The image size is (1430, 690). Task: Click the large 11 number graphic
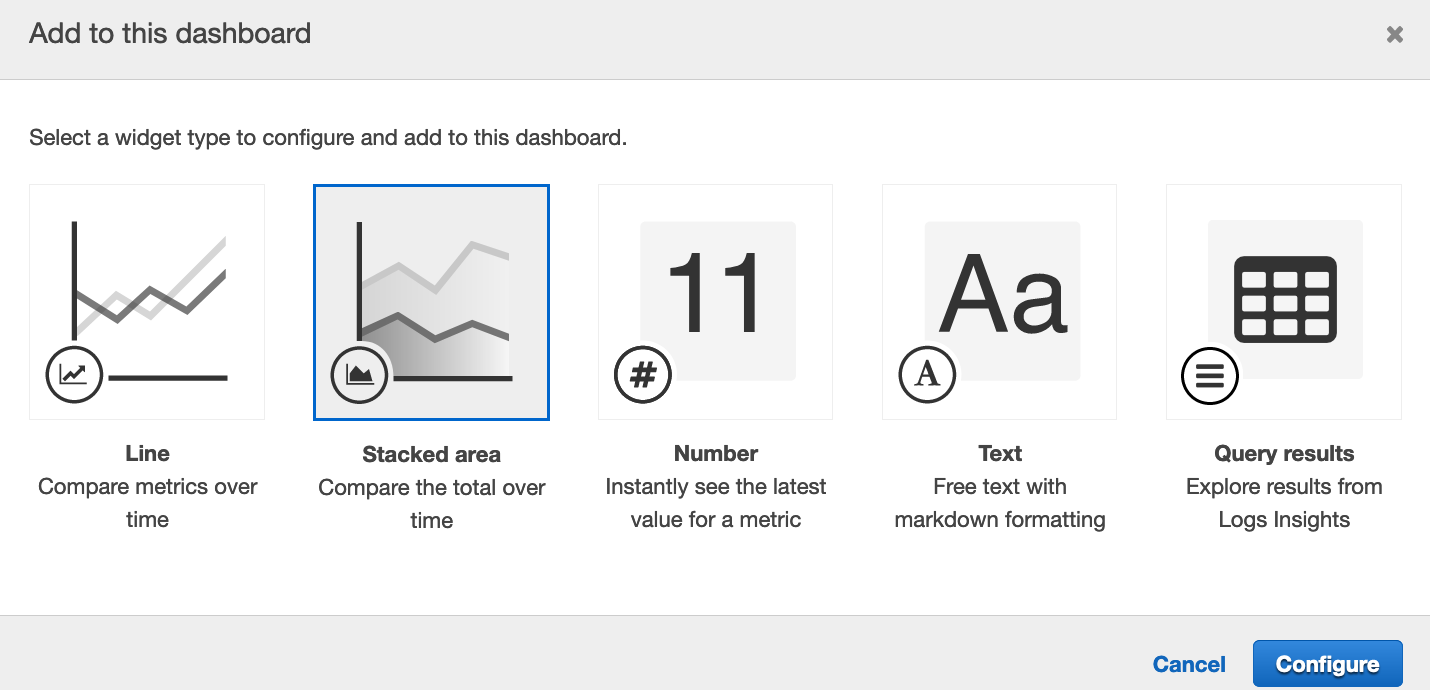(716, 293)
